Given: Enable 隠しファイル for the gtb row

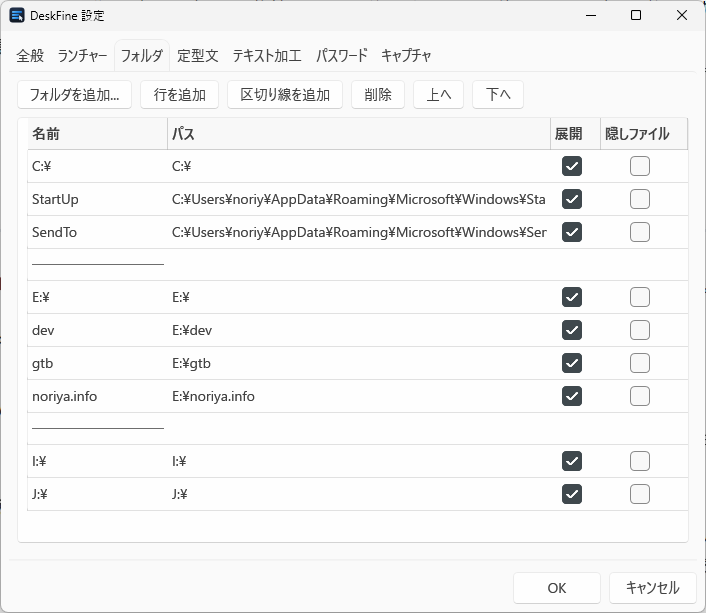Looking at the screenshot, I should coord(640,363).
